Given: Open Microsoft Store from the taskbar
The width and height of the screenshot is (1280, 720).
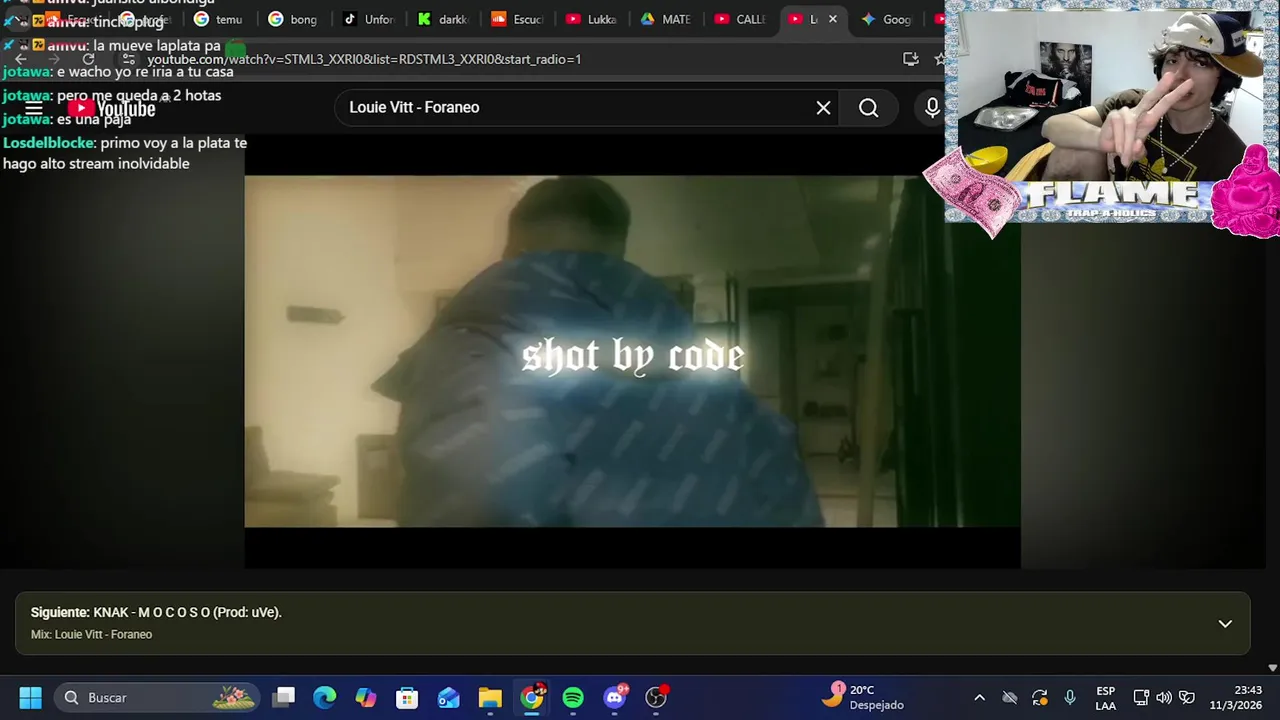Looking at the screenshot, I should 407,697.
